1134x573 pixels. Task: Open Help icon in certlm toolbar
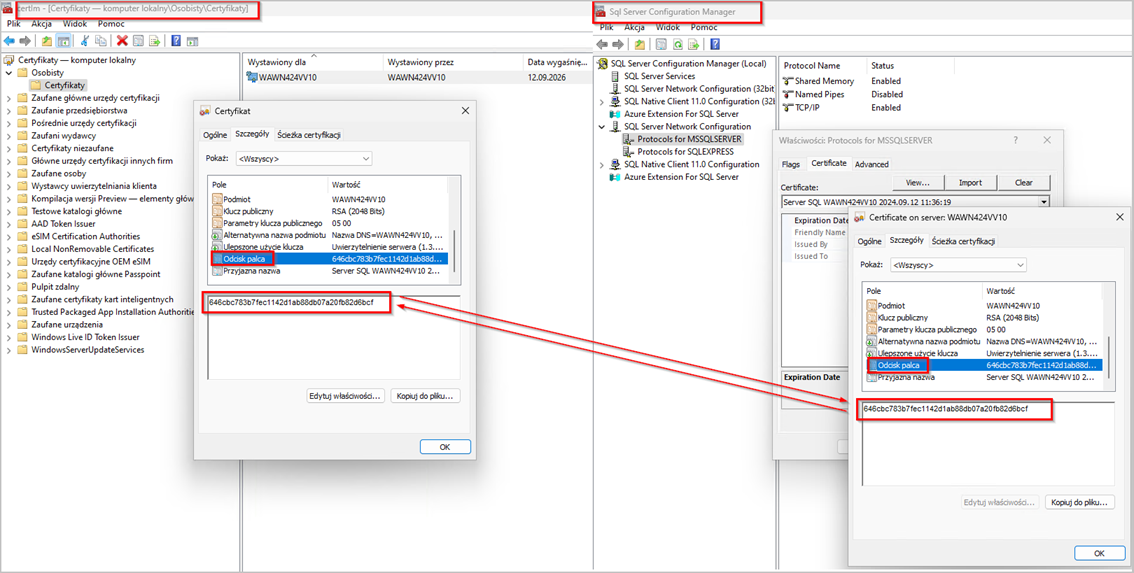176,41
